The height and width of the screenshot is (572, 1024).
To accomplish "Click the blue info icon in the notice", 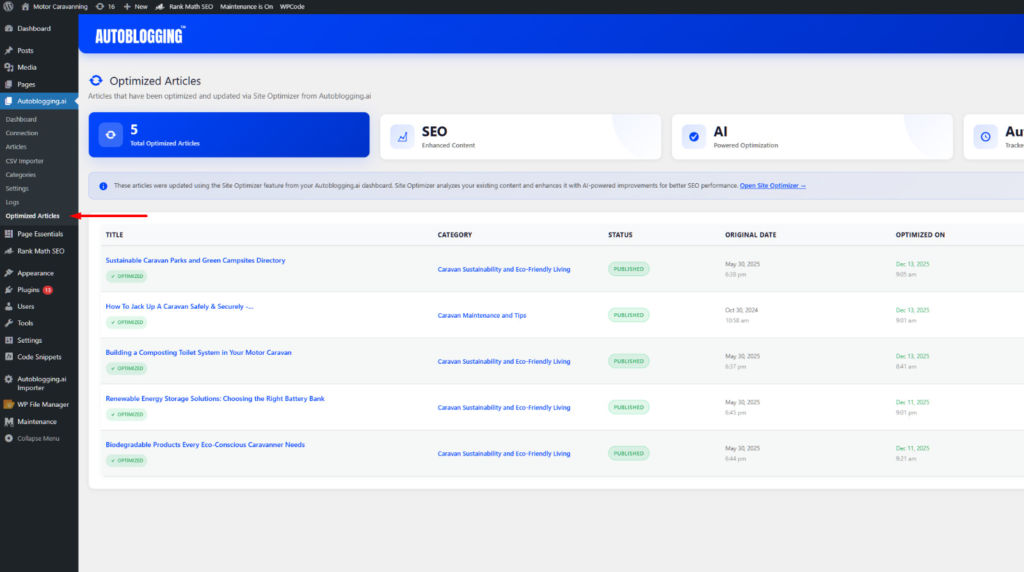I will coord(103,186).
